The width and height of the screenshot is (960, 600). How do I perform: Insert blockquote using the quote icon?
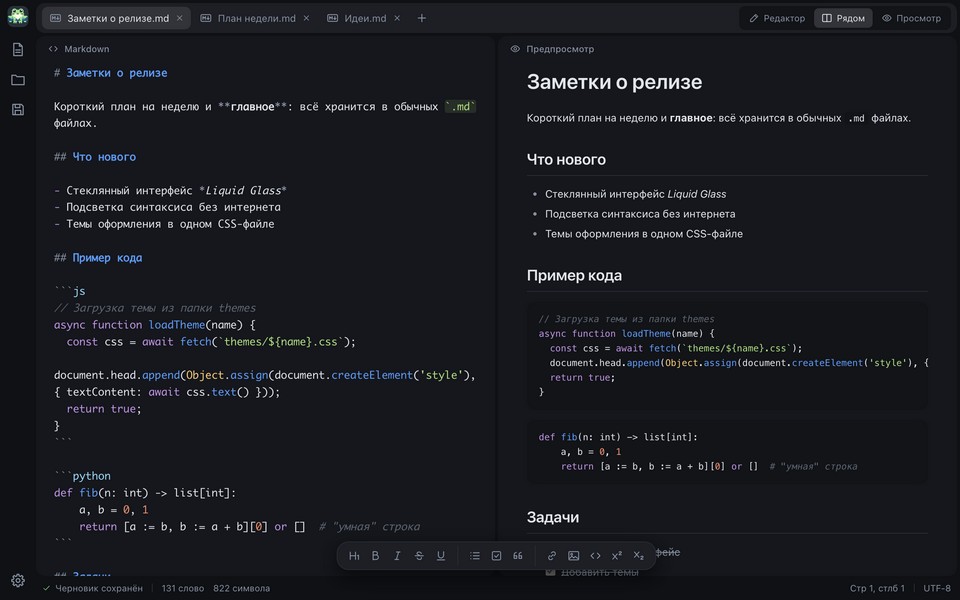pyautogui.click(x=518, y=556)
